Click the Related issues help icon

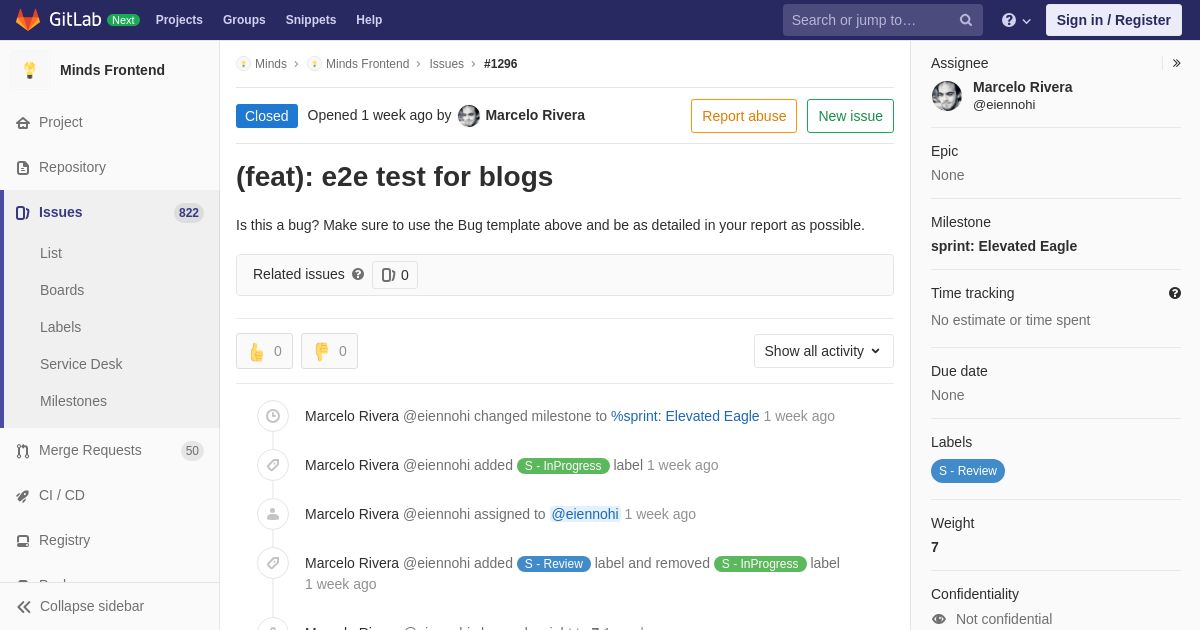click(x=358, y=274)
